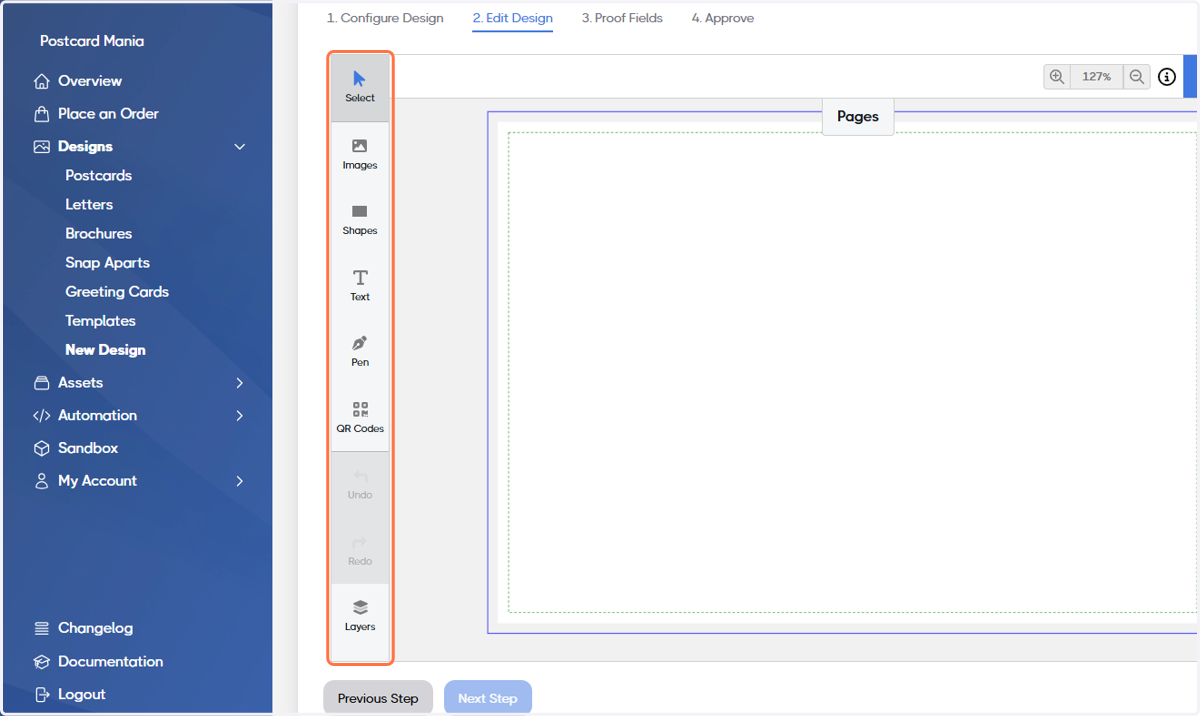Open Letters in the sidebar
1200x716 pixels.
[89, 204]
